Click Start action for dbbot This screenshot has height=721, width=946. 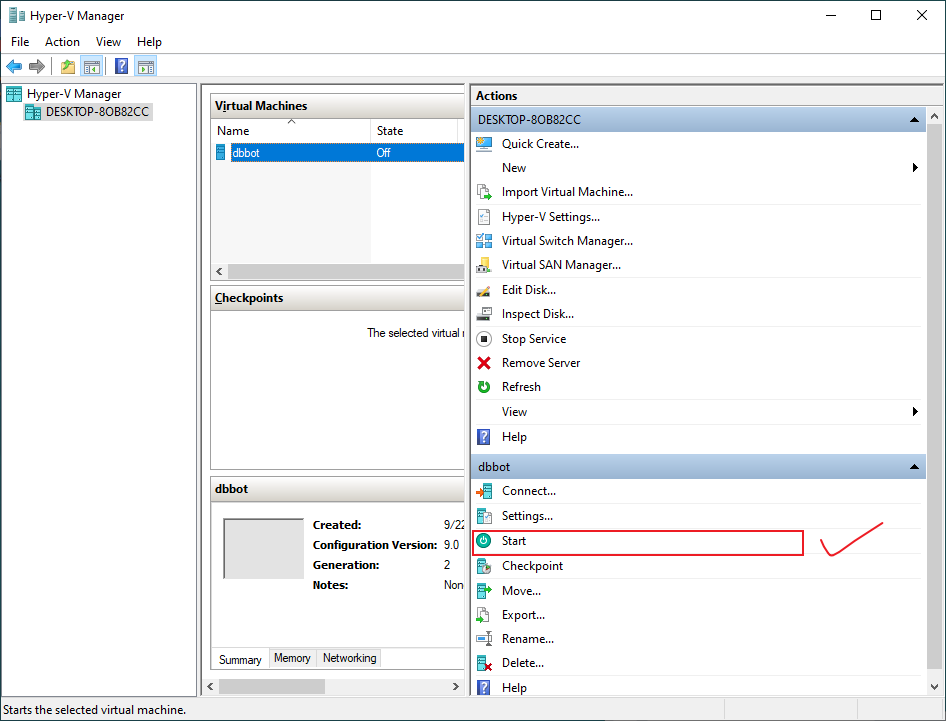coord(513,541)
